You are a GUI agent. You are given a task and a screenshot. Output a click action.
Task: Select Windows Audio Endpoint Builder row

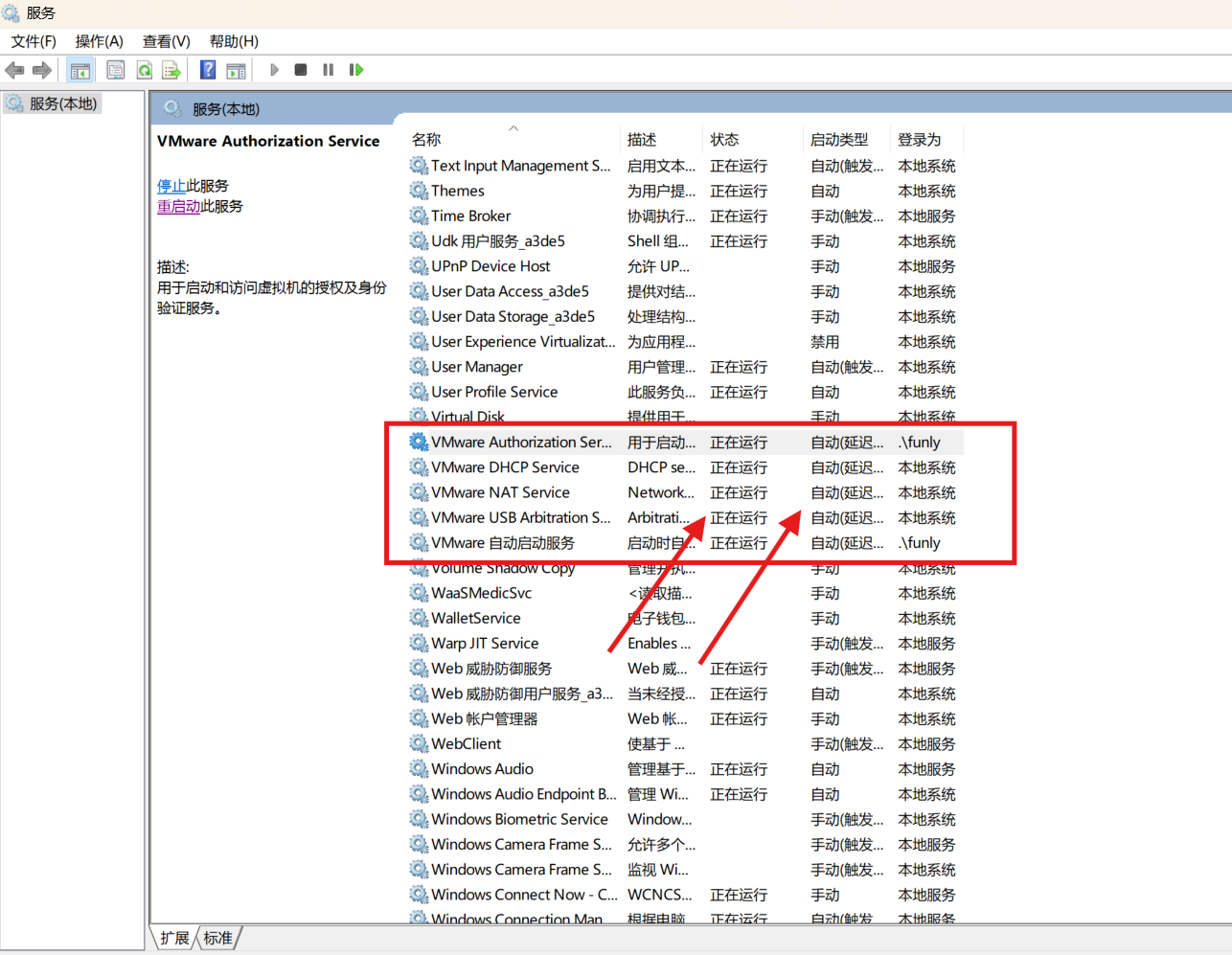pyautogui.click(x=685, y=794)
